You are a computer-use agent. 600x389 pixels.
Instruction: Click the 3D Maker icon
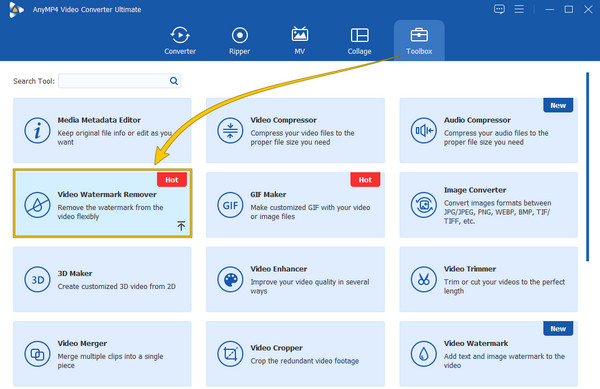pyautogui.click(x=37, y=280)
